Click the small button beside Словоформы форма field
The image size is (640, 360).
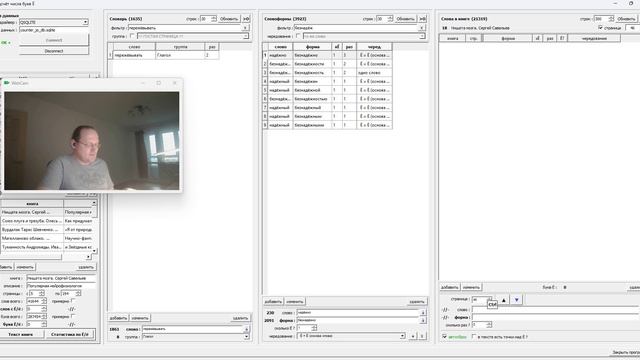pyautogui.click(x=423, y=320)
